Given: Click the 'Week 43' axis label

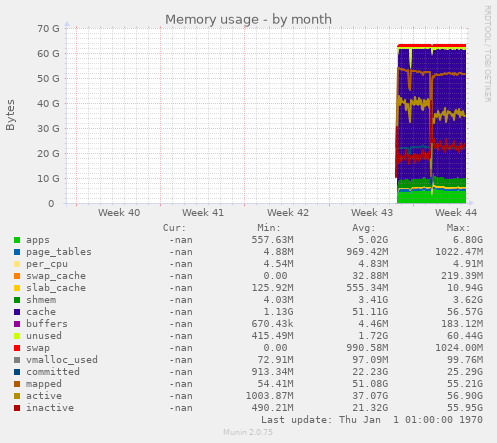Looking at the screenshot, I should (x=372, y=213).
